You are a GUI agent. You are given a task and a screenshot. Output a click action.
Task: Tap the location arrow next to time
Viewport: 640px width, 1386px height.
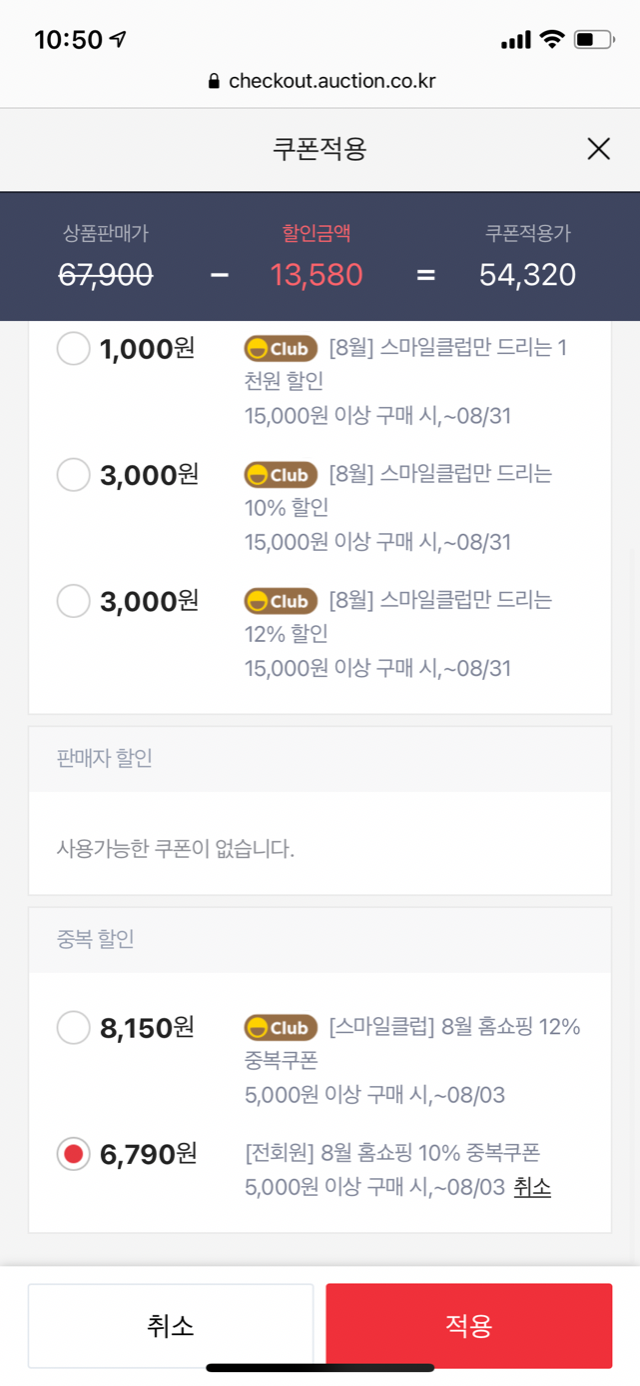[x=119, y=40]
